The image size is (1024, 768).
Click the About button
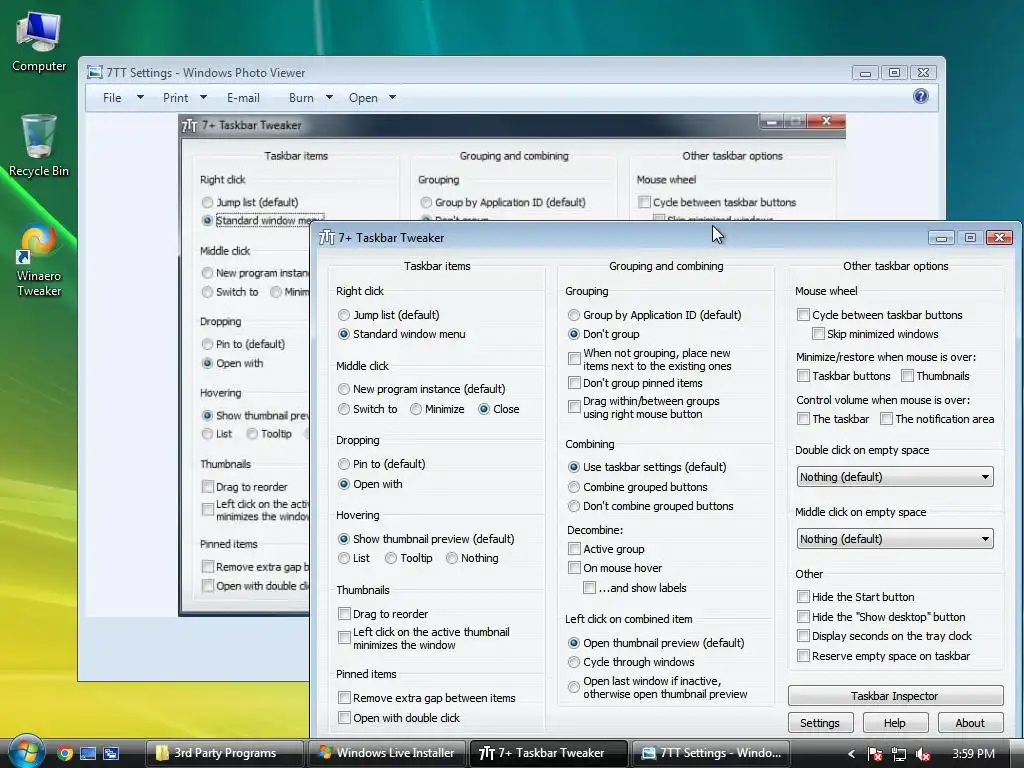tap(970, 723)
